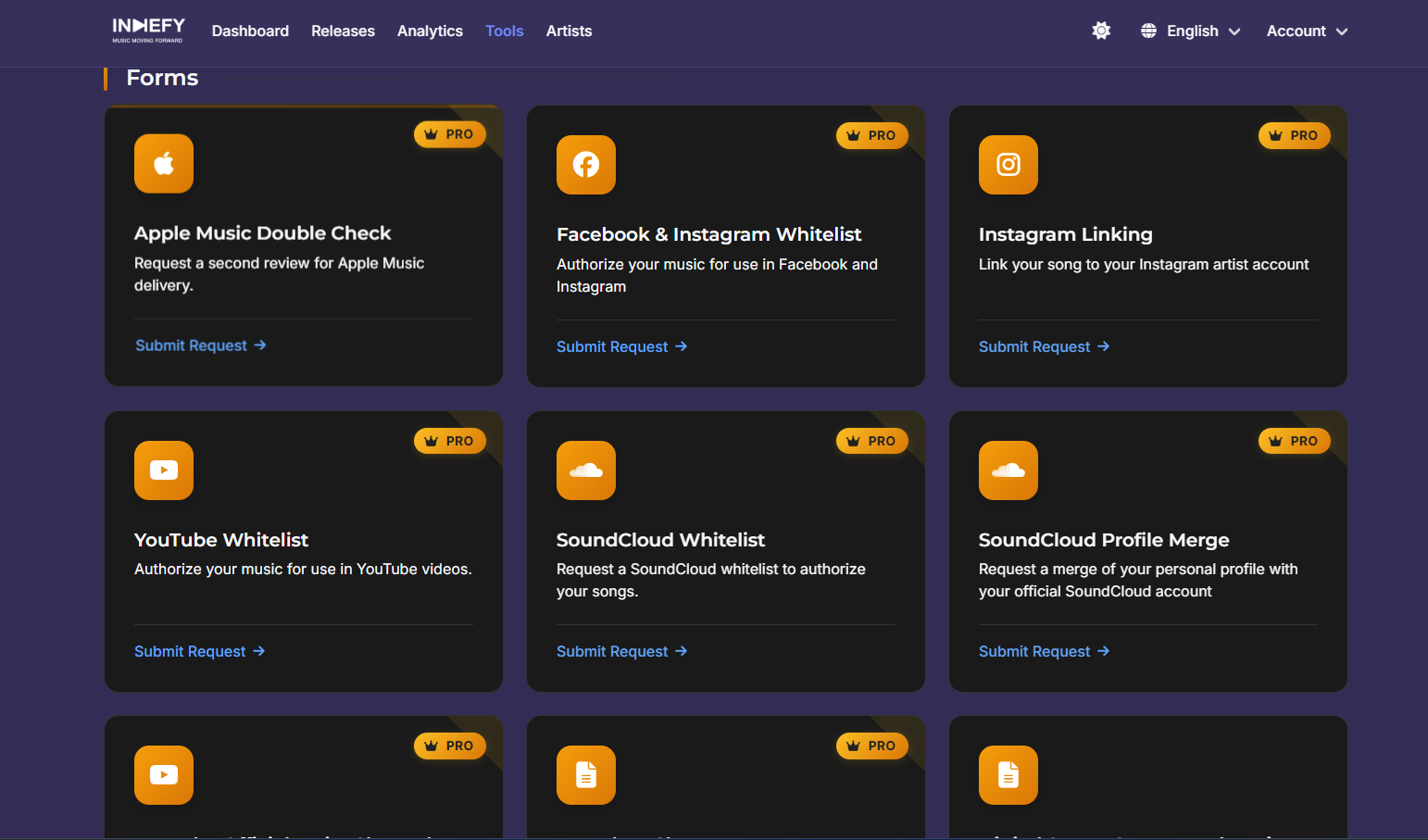This screenshot has height=840, width=1428.
Task: Click the SoundCloud Profile Merge card title
Action: [x=1104, y=540]
